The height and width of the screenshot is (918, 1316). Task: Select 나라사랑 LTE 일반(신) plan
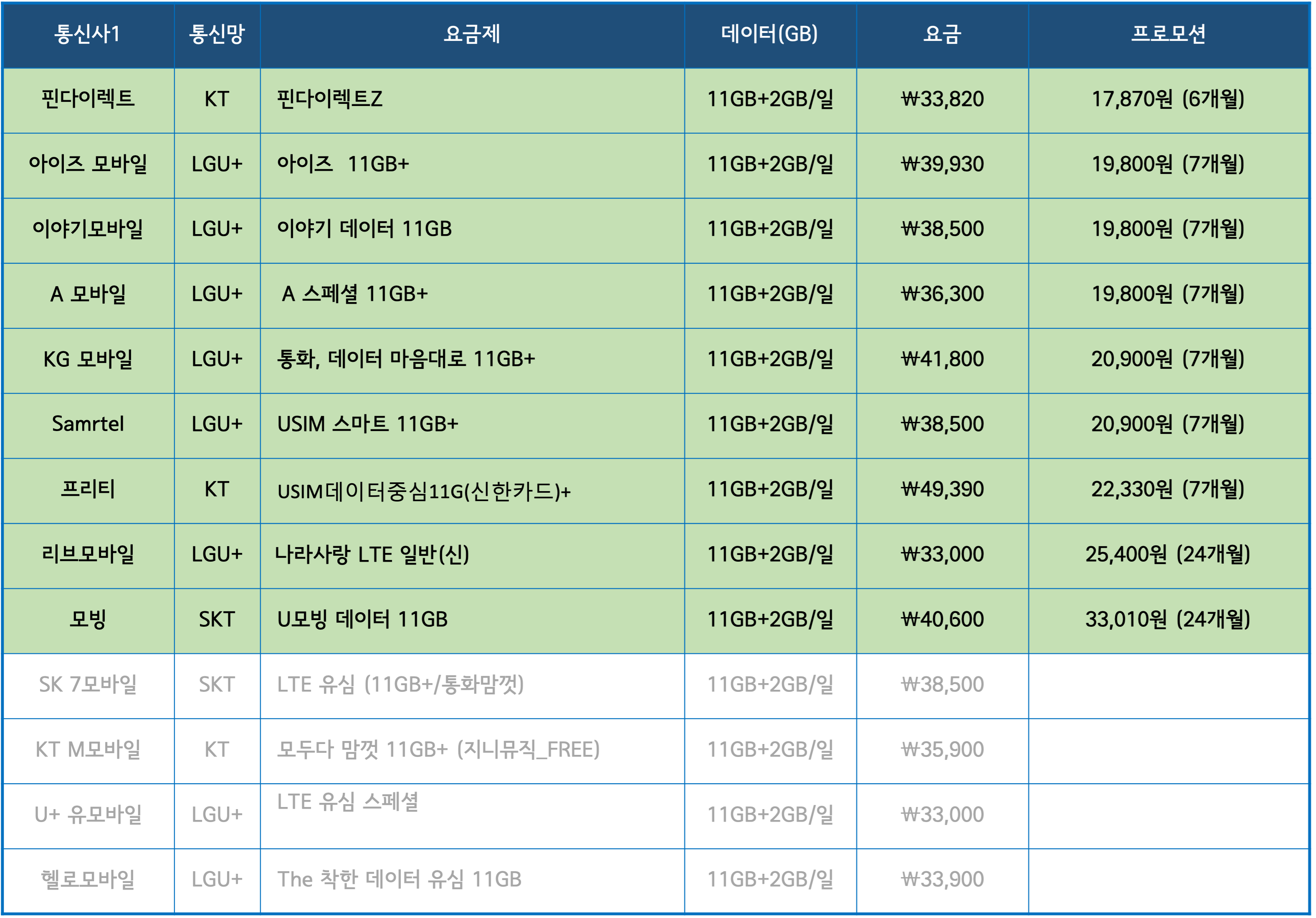[472, 556]
